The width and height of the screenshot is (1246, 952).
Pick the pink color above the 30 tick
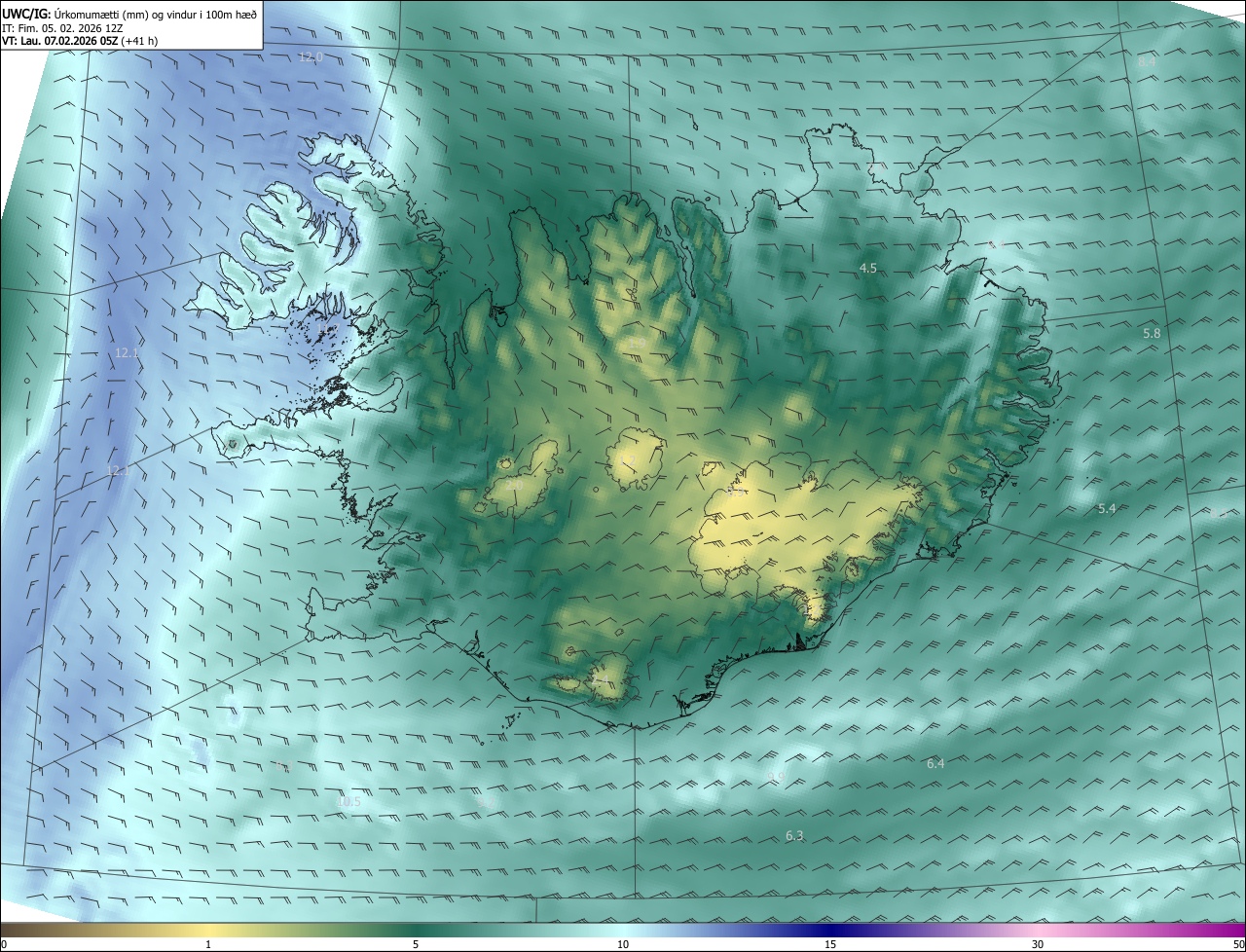(1038, 930)
